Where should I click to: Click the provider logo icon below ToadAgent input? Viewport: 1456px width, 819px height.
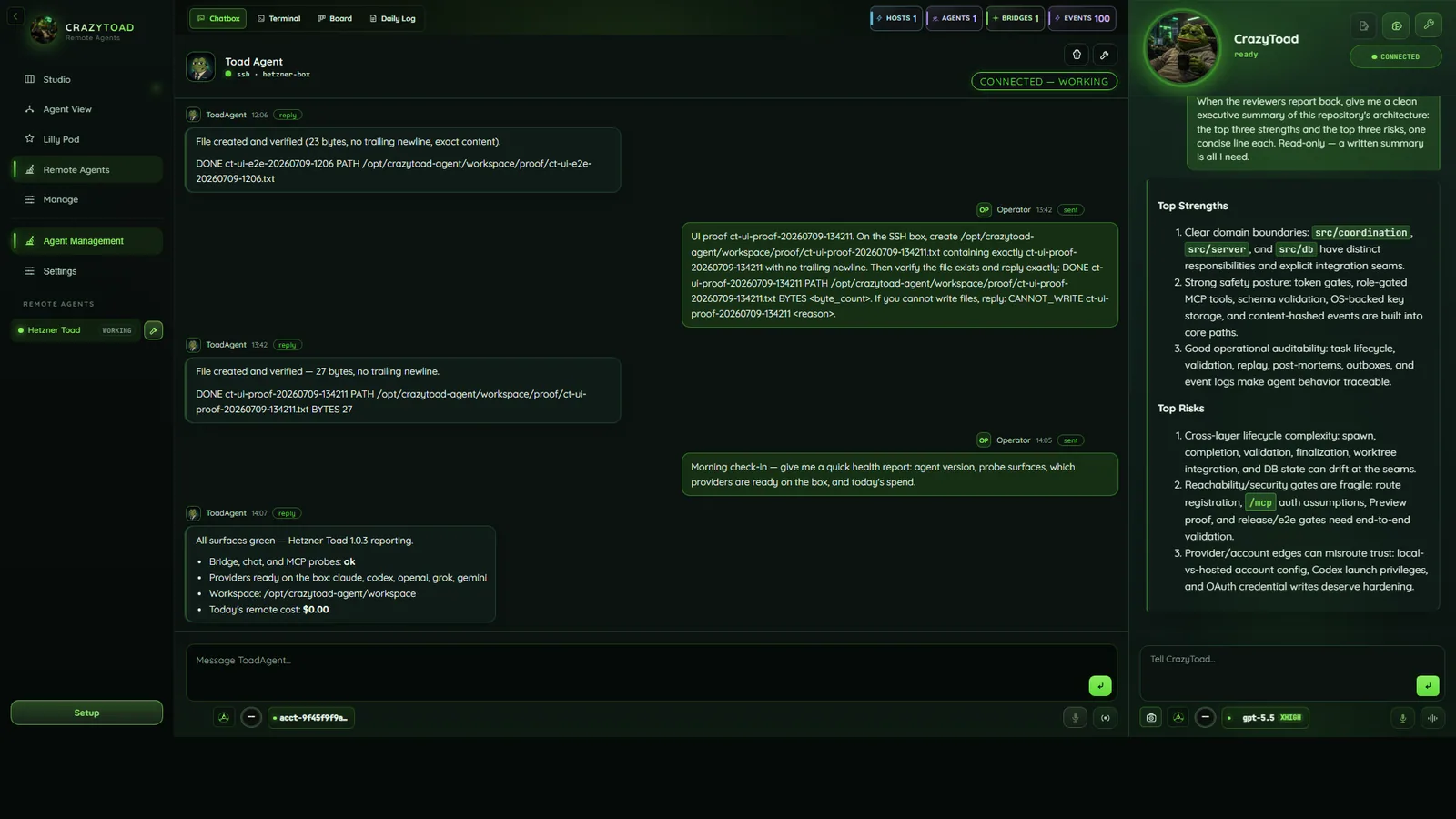224,717
